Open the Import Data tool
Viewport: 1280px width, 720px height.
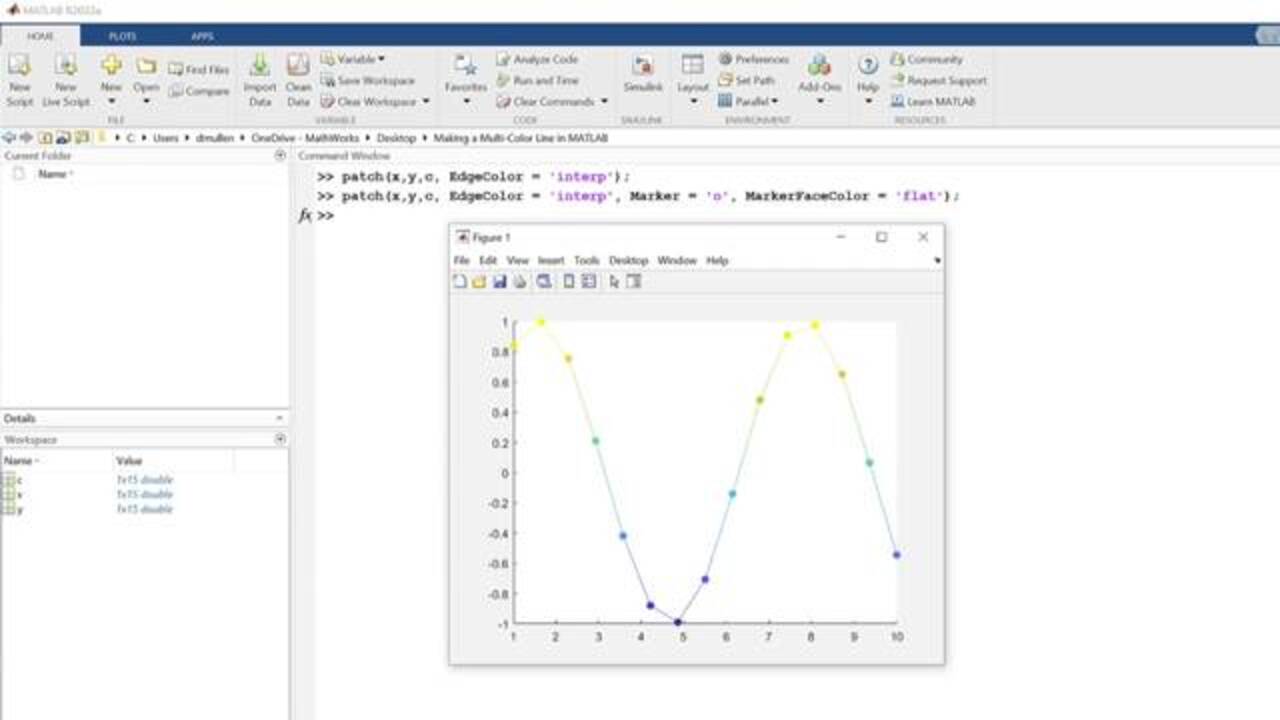(x=259, y=67)
